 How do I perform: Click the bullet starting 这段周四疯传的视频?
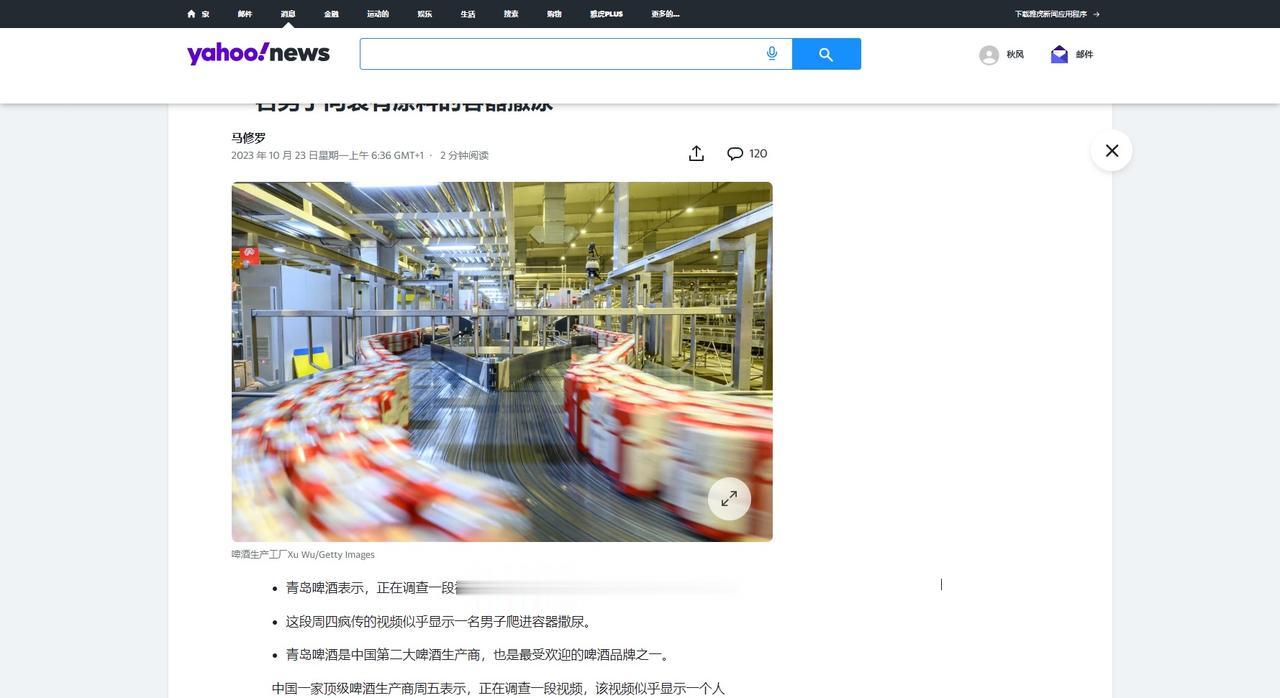pyautogui.click(x=441, y=622)
